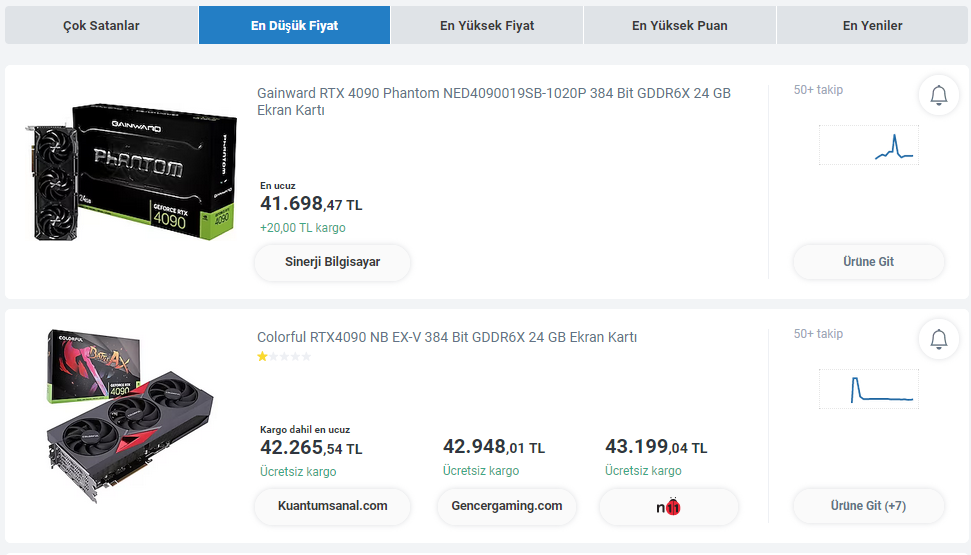Click the 41.698,47 TL price
The width and height of the screenshot is (971, 555).
pyautogui.click(x=311, y=204)
